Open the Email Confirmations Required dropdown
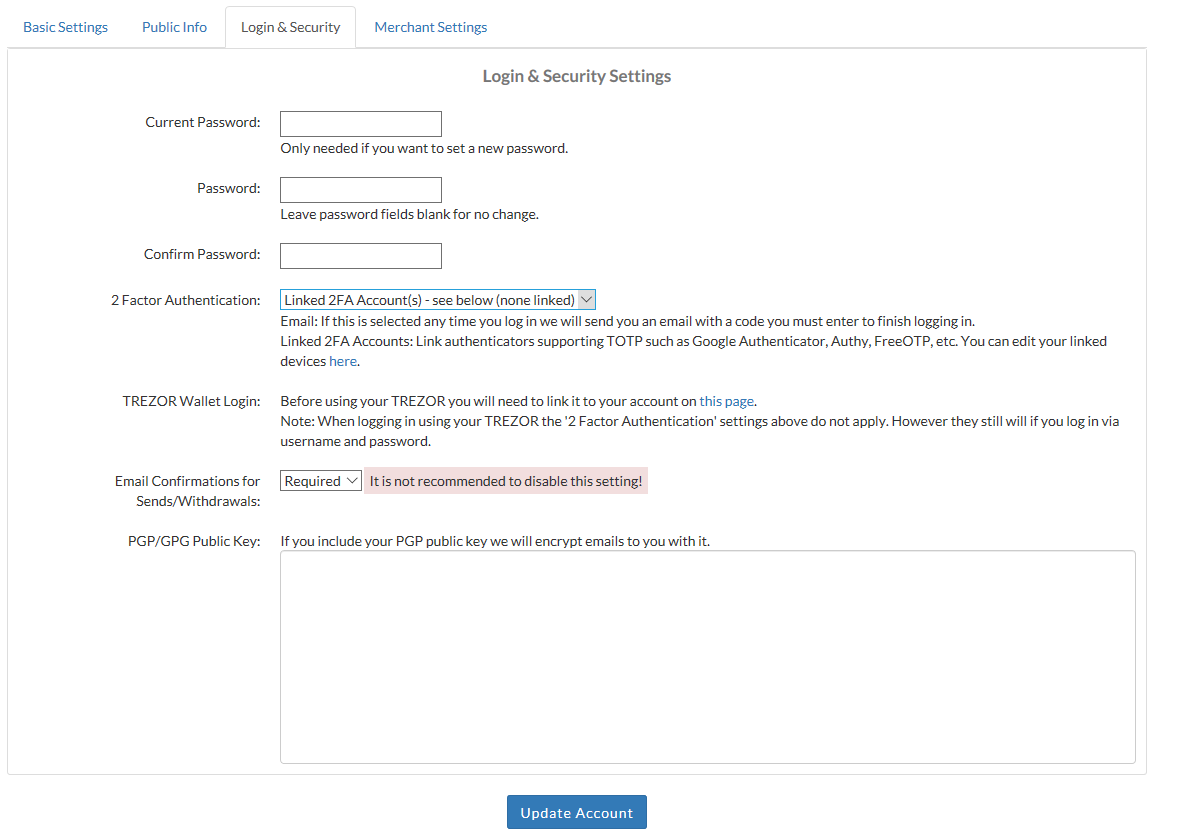Image resolution: width=1204 pixels, height=839 pixels. [320, 481]
